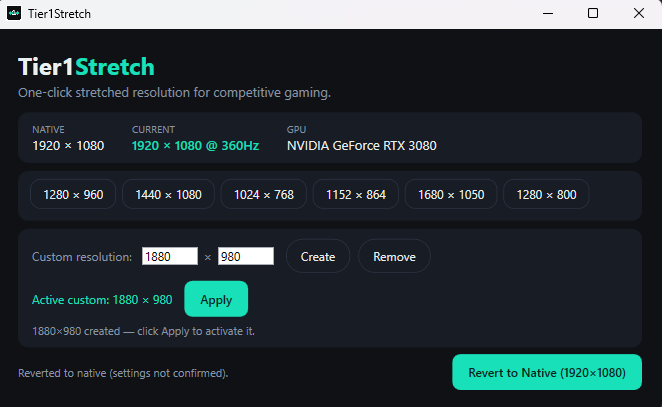Image resolution: width=662 pixels, height=407 pixels.
Task: Click the Remove custom resolution button
Action: pos(394,256)
